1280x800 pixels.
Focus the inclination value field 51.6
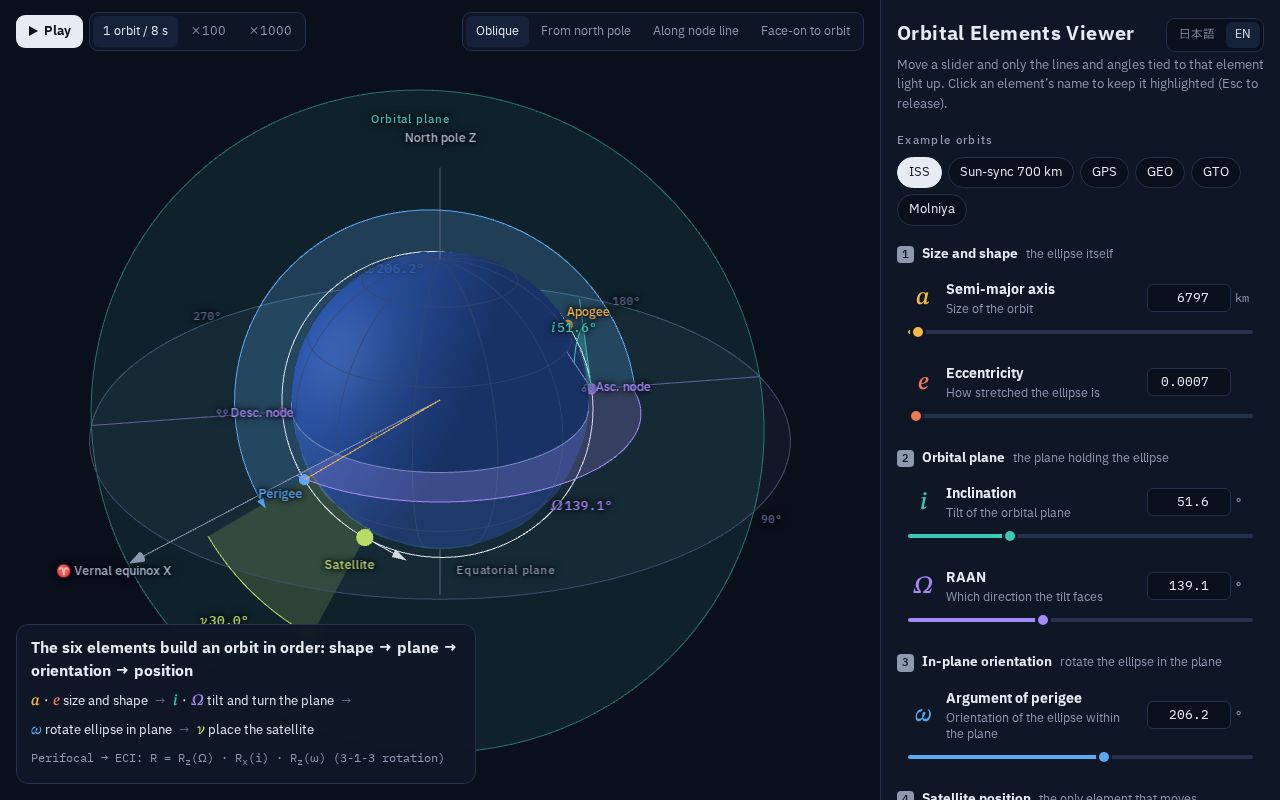[x=1188, y=502]
